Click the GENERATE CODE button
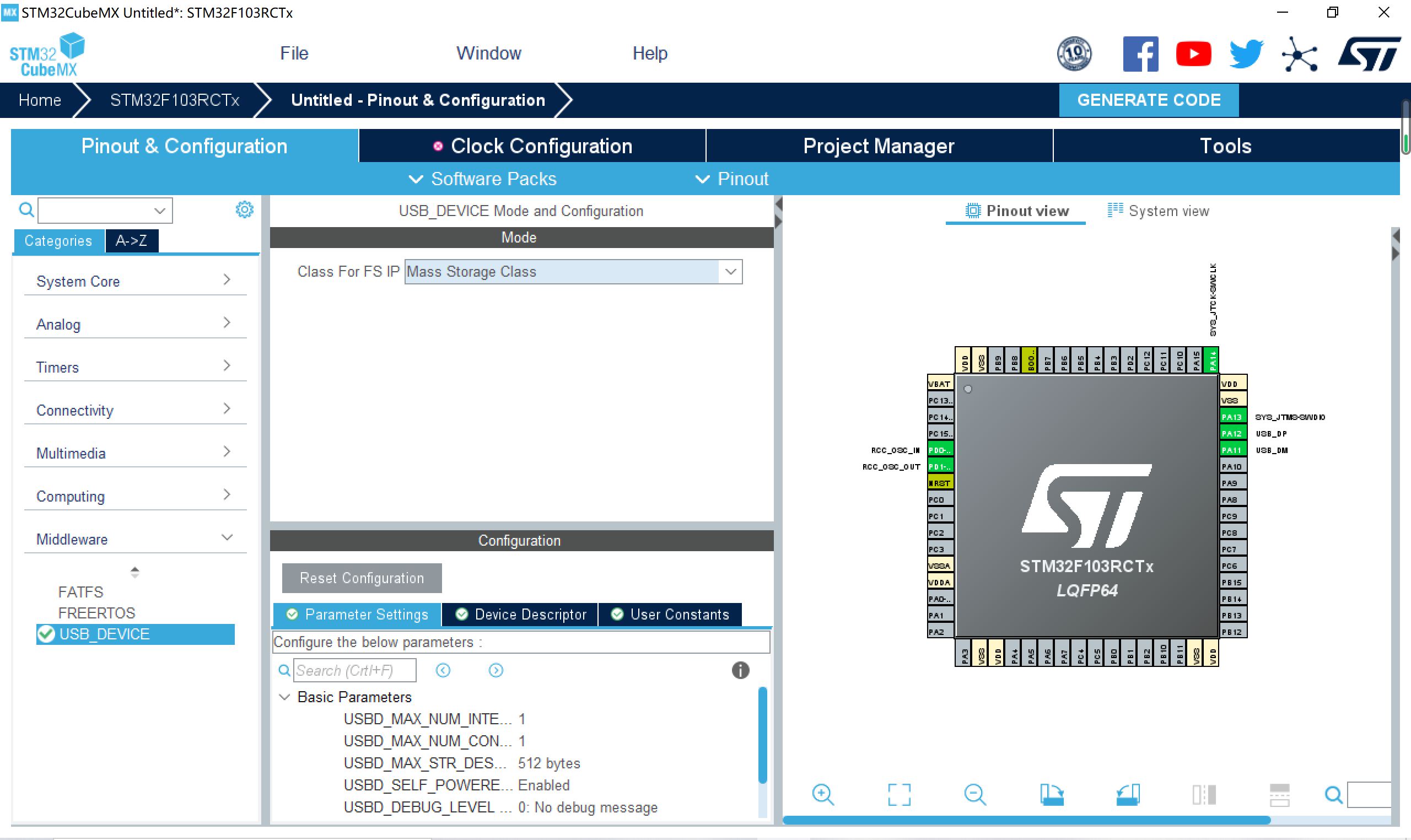 point(1149,100)
